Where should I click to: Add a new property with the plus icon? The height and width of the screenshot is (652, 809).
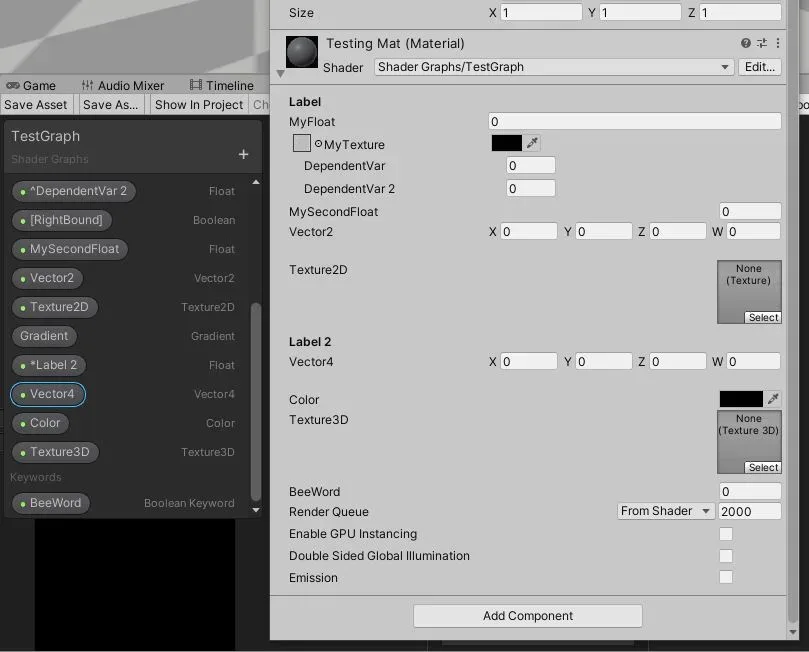coord(244,154)
